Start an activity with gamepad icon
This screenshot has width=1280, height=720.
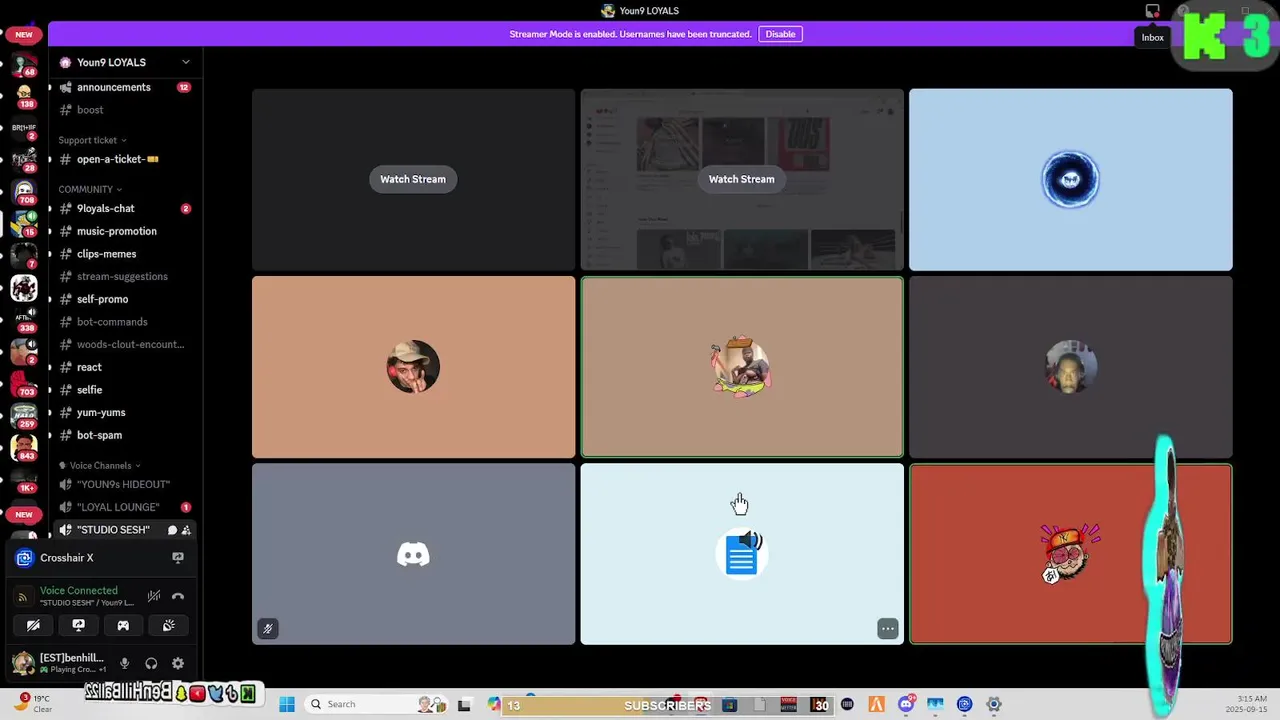coord(123,625)
